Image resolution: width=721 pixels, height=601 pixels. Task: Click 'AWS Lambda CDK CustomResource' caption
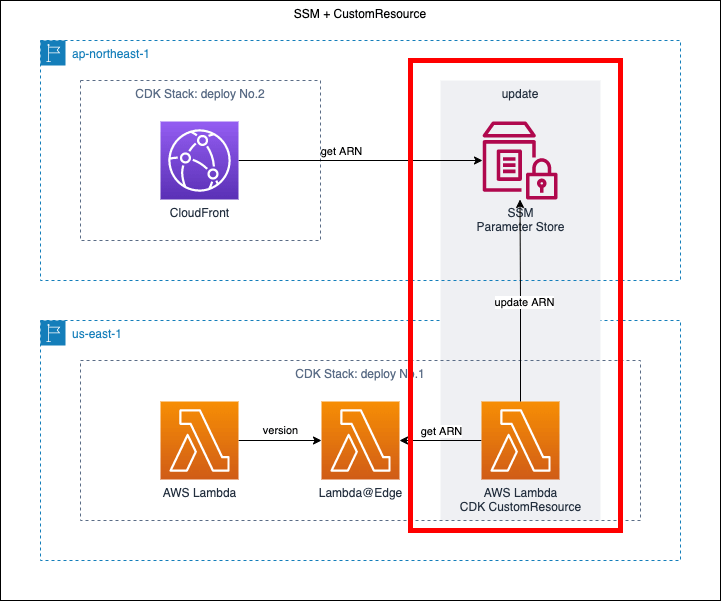click(x=520, y=500)
